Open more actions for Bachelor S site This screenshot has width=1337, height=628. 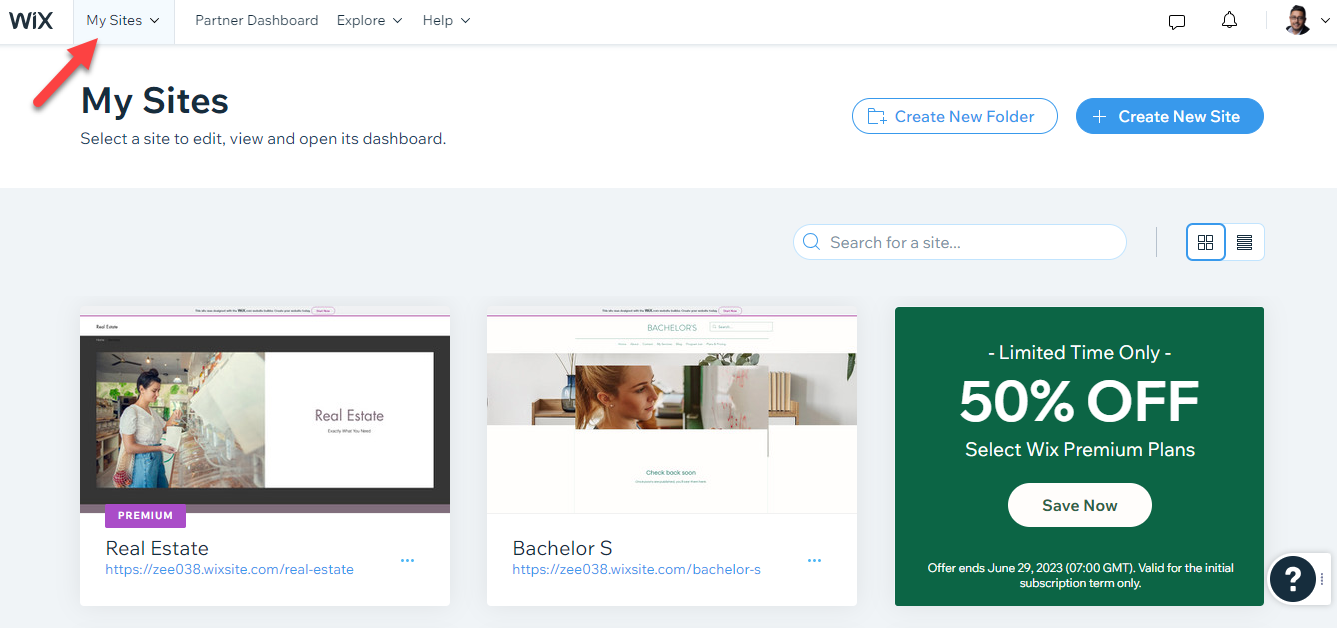click(x=814, y=561)
